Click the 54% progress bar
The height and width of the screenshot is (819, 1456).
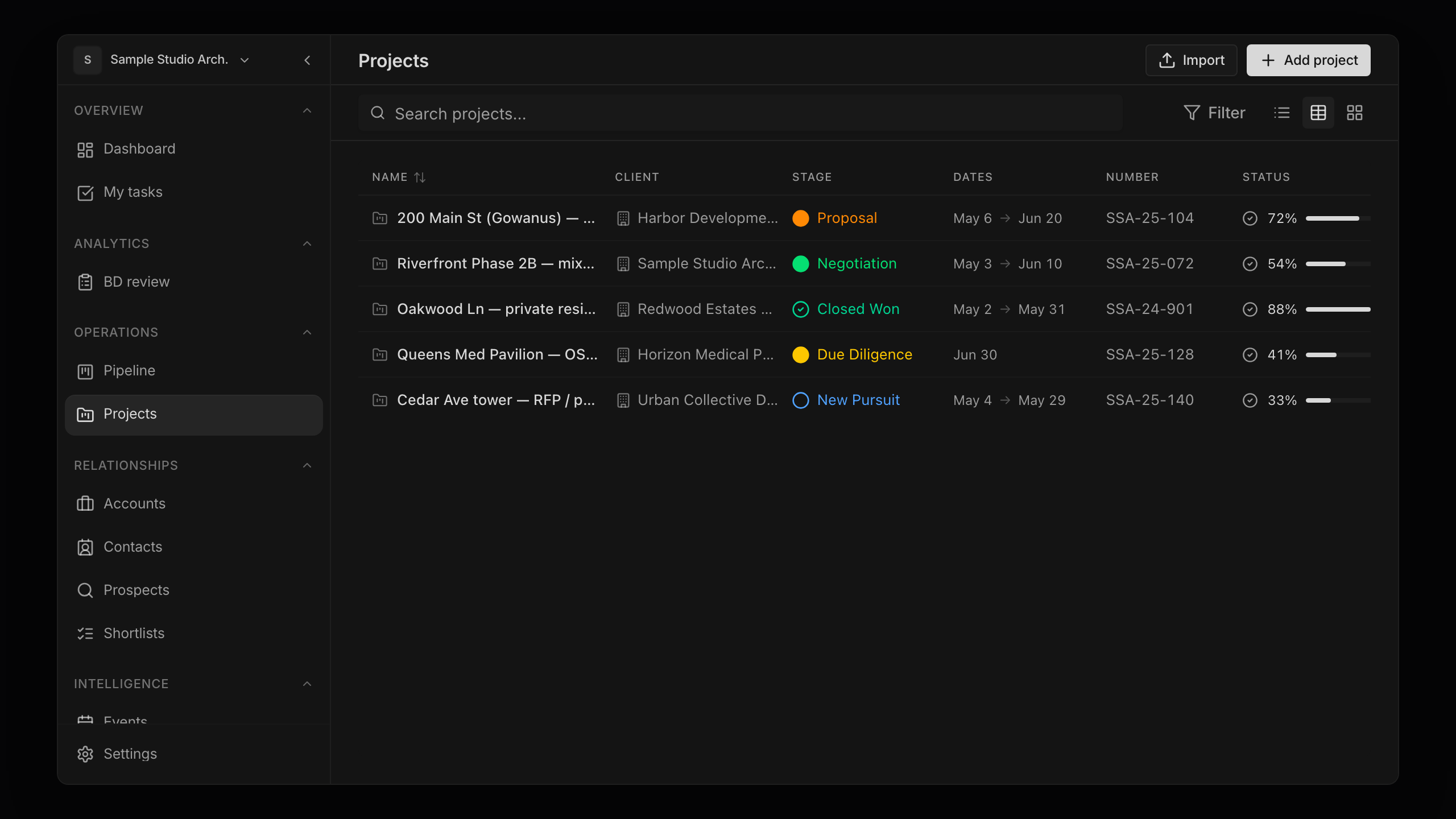(1338, 264)
